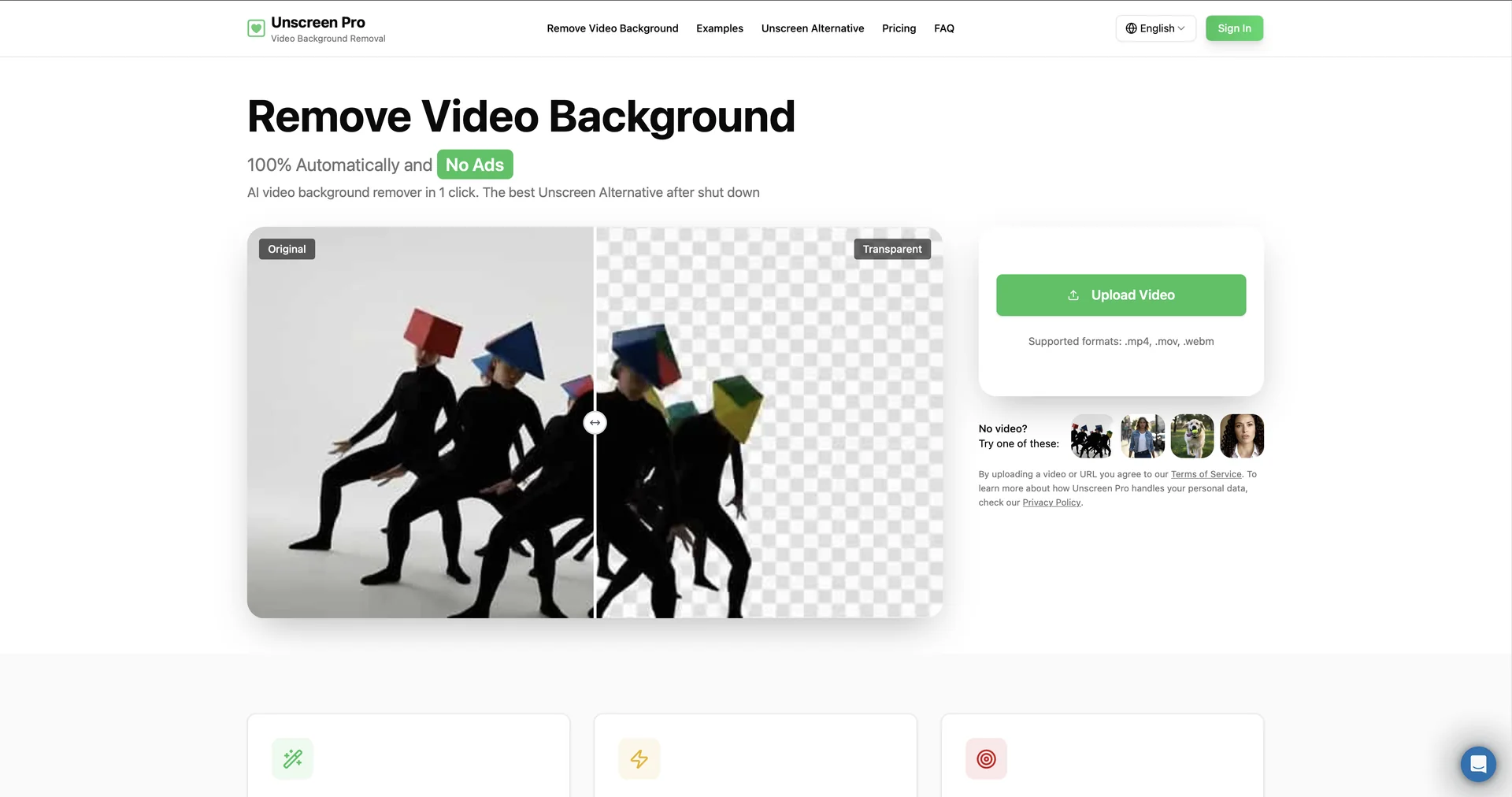Click the Unscreen Pro heart logo icon
Image resolution: width=1512 pixels, height=797 pixels.
(x=256, y=29)
